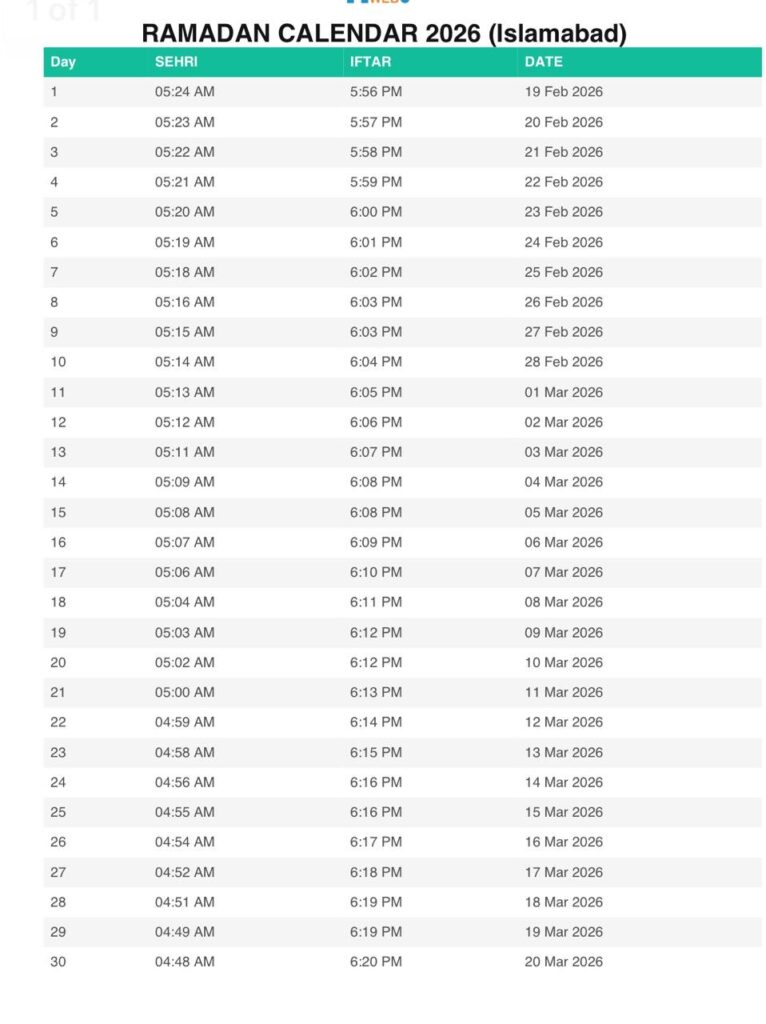Select the 23 Feb 2026 date cell

(563, 212)
